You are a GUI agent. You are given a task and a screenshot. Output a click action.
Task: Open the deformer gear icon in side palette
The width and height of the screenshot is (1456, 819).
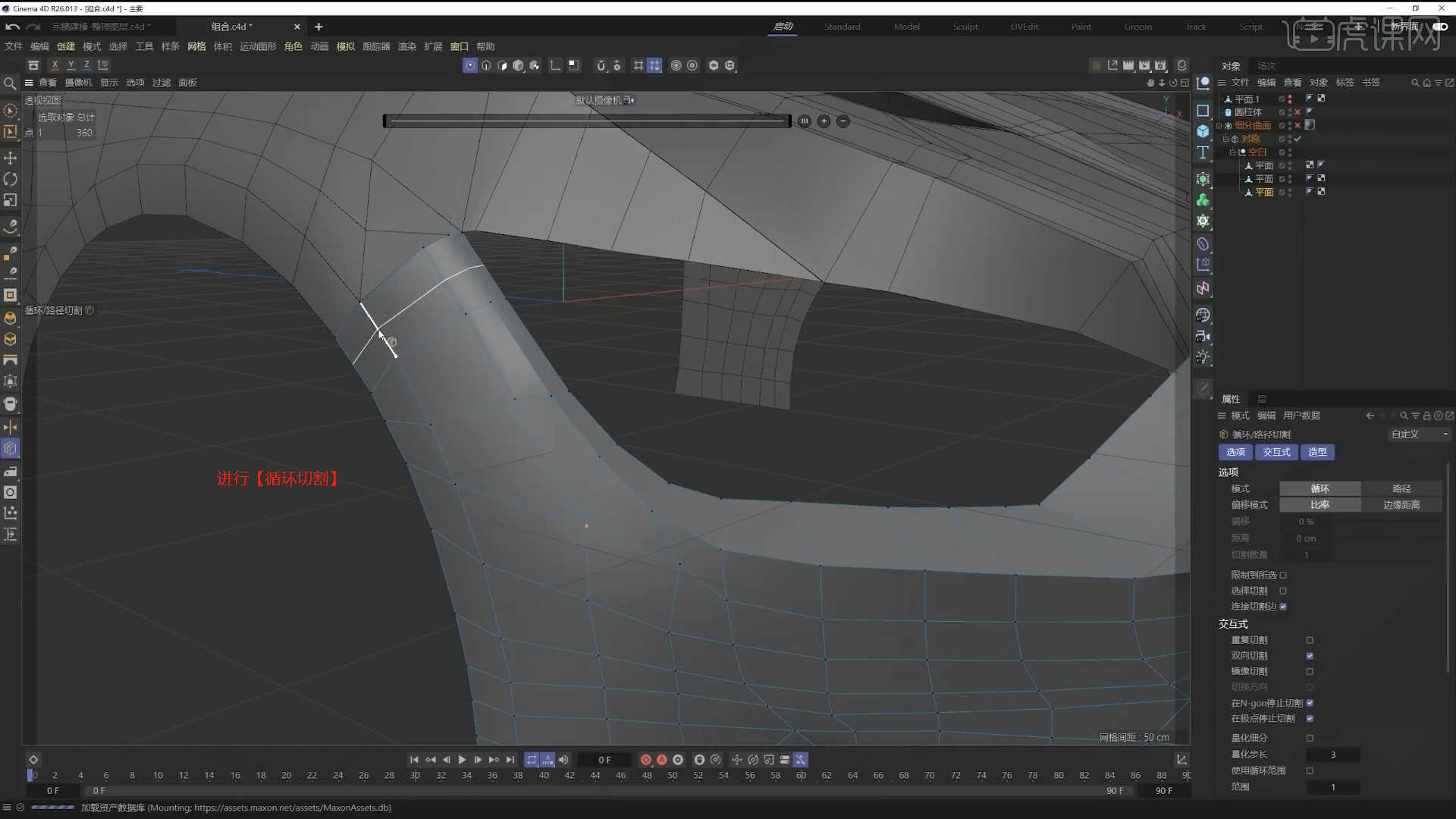click(1203, 221)
